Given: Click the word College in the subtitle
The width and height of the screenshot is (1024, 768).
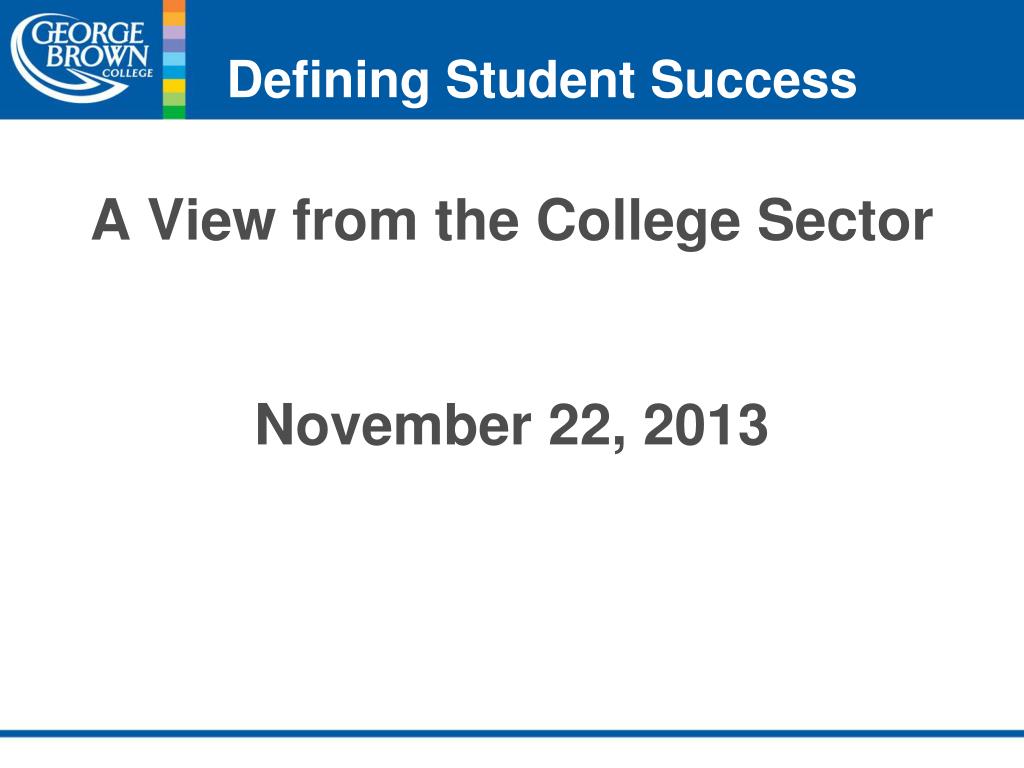Looking at the screenshot, I should [638, 222].
